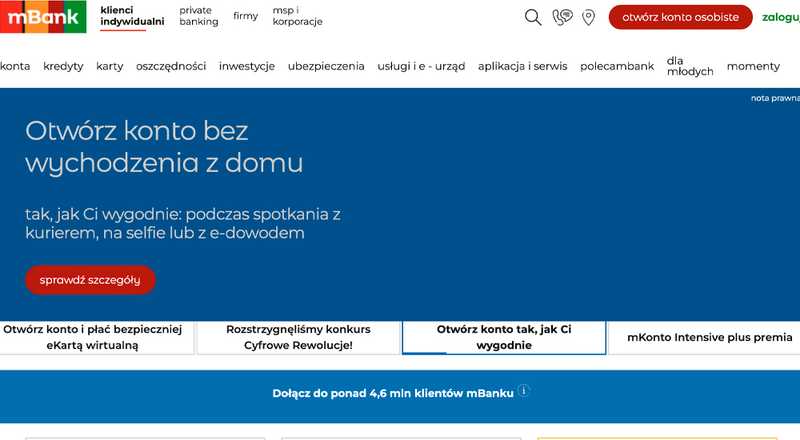Image resolution: width=800 pixels, height=440 pixels.
Task: Open the ubezpieczenia menu
Action: tap(326, 66)
